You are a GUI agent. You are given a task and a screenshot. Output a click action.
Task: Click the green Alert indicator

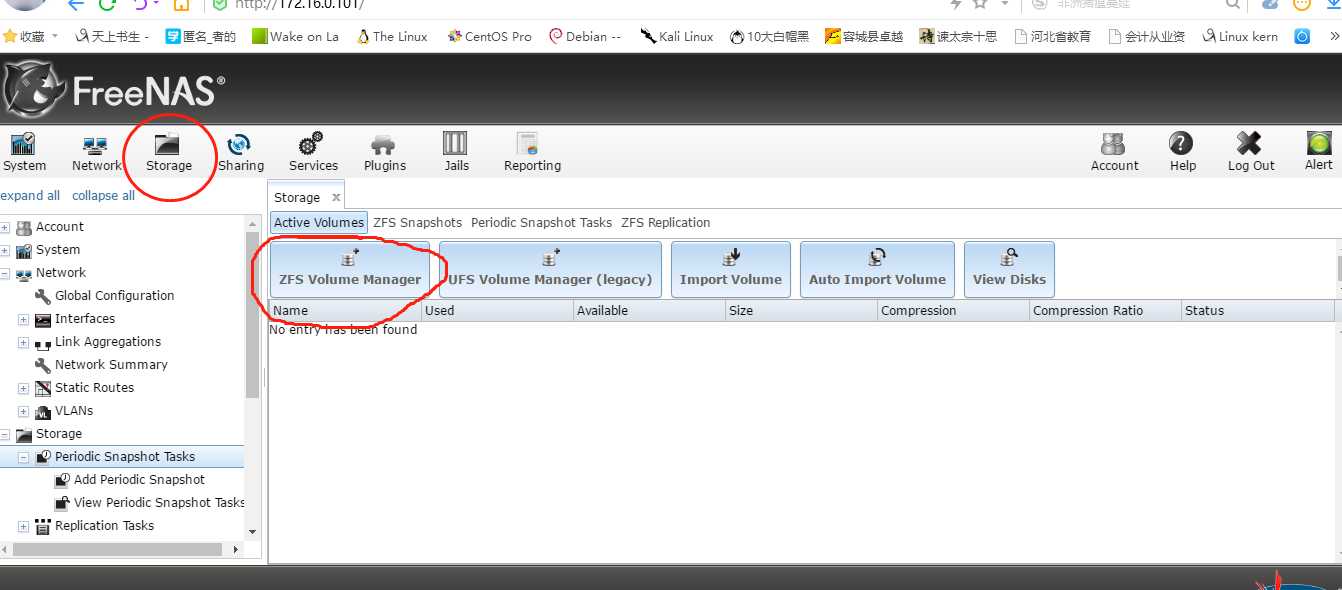point(1318,151)
